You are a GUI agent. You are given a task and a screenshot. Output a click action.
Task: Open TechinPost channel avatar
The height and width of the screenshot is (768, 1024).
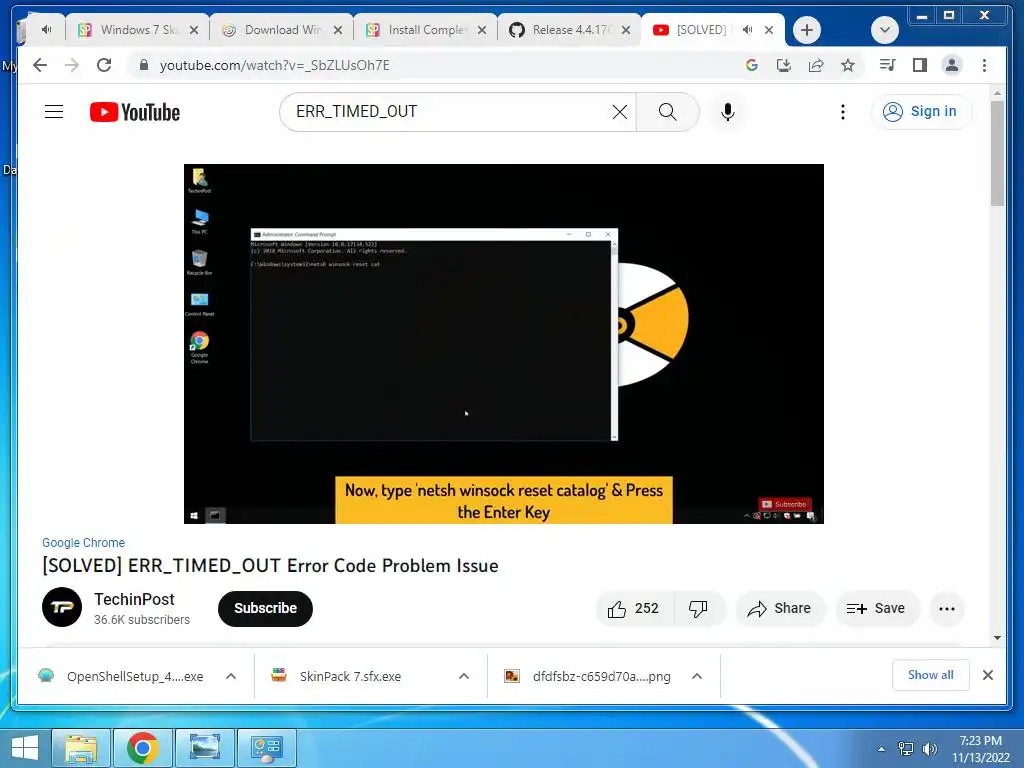click(62, 607)
